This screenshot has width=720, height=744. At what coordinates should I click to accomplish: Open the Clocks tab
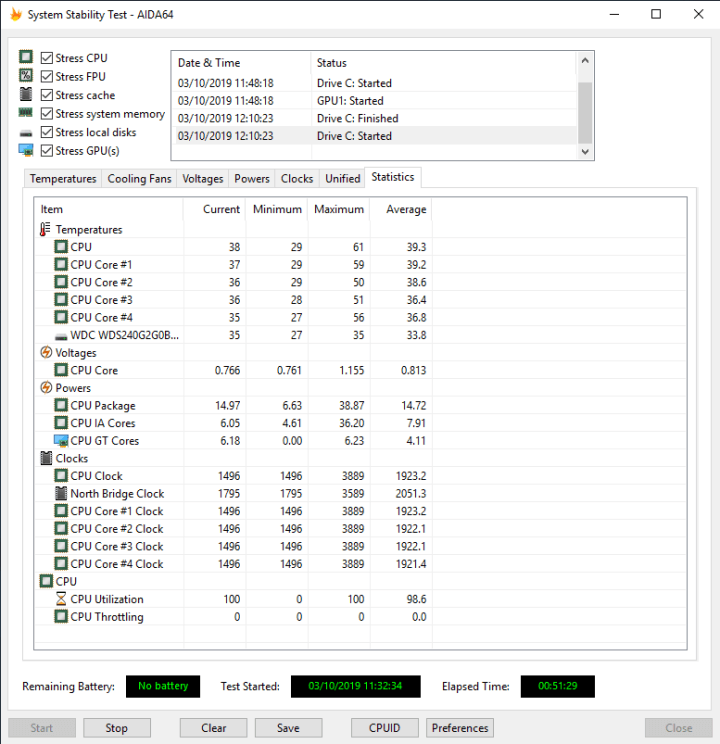297,179
